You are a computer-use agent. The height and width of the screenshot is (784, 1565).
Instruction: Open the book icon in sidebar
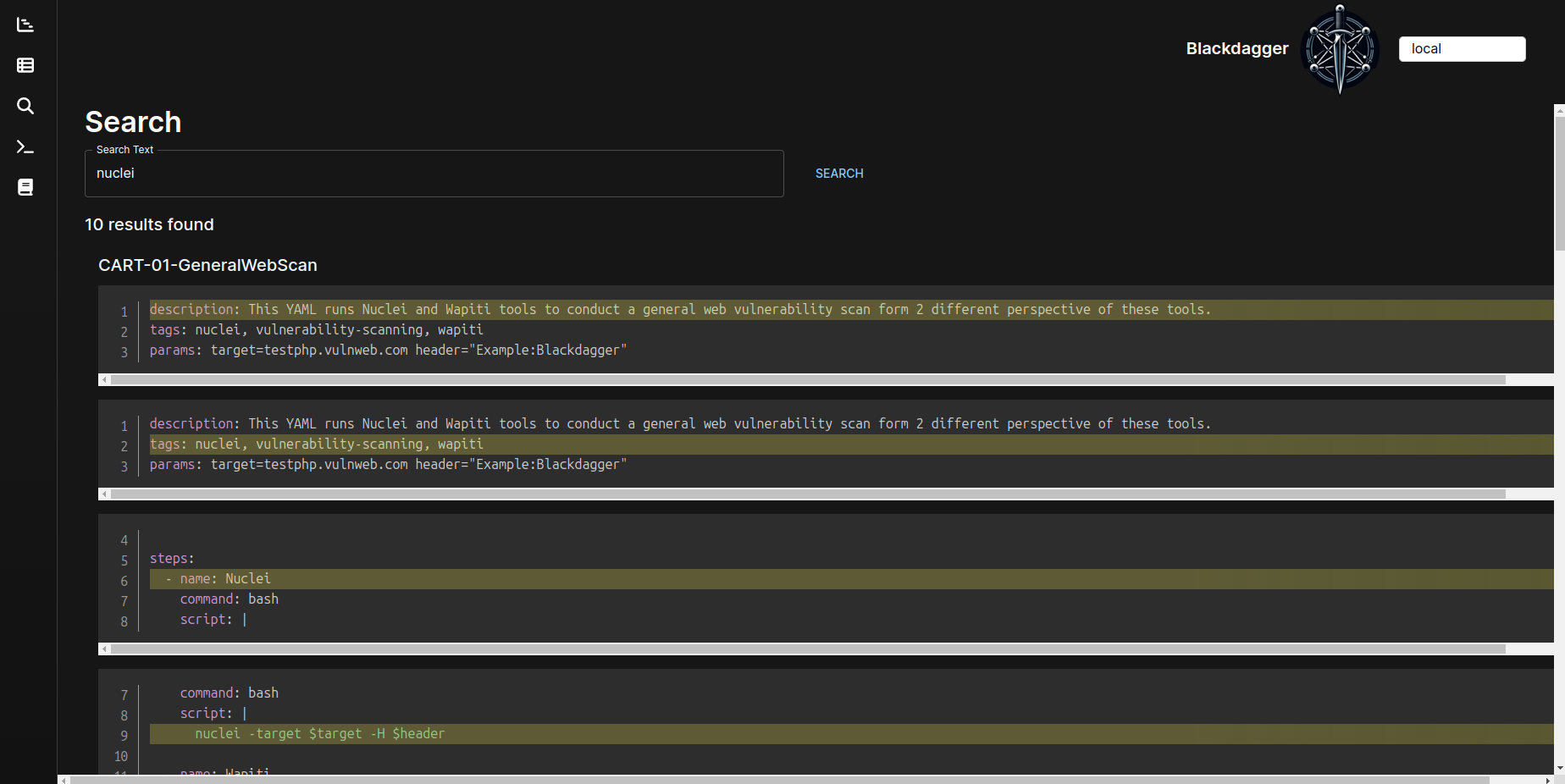coord(25,187)
